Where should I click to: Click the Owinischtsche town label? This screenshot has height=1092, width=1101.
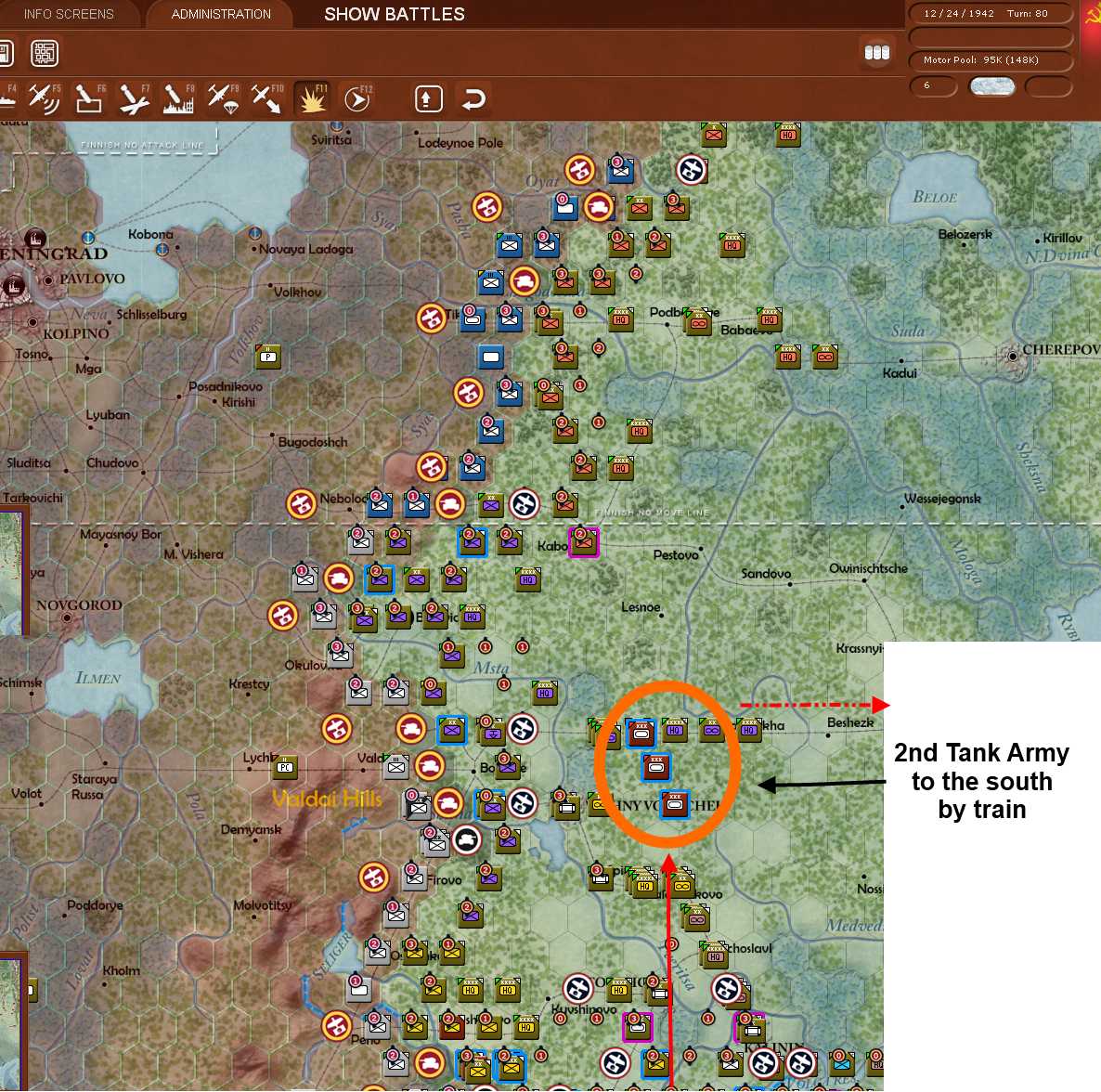coord(868,568)
